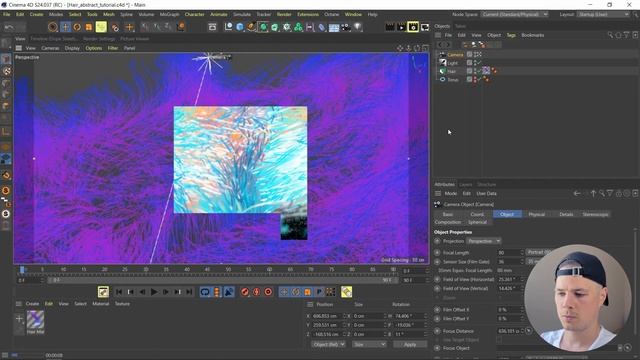Open the Spline Pen tool icon
Viewport: 640px width, 360px height.
251,27
